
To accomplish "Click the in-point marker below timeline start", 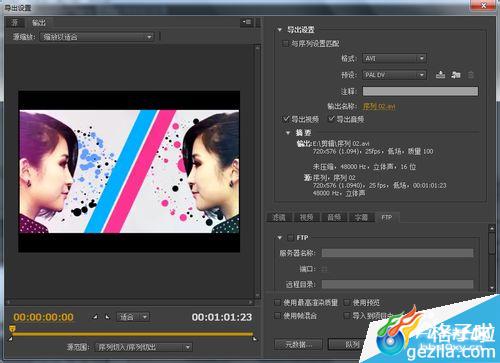I will (x=11, y=339).
